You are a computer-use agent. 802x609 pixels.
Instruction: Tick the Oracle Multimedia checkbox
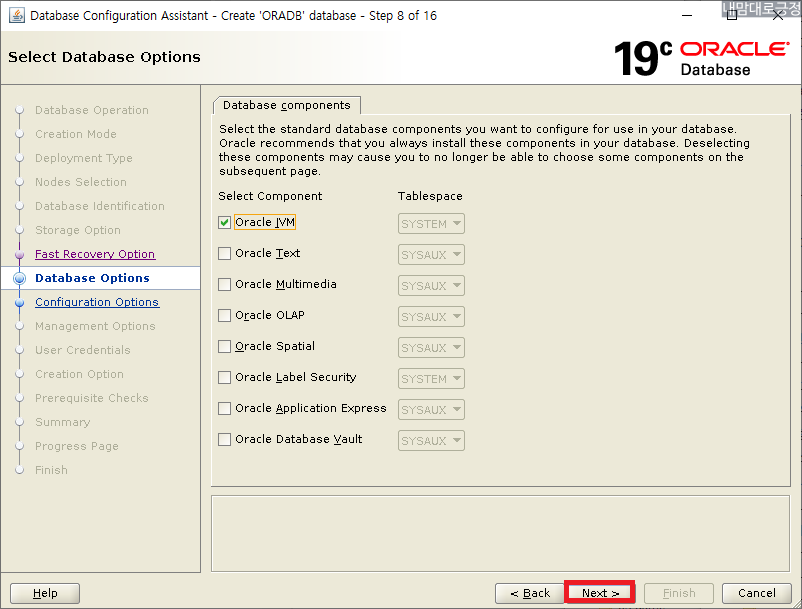(x=224, y=284)
